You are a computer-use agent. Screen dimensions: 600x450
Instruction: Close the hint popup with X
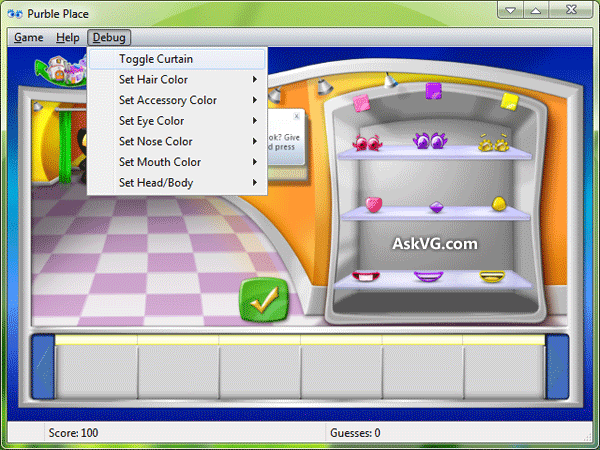[297, 116]
